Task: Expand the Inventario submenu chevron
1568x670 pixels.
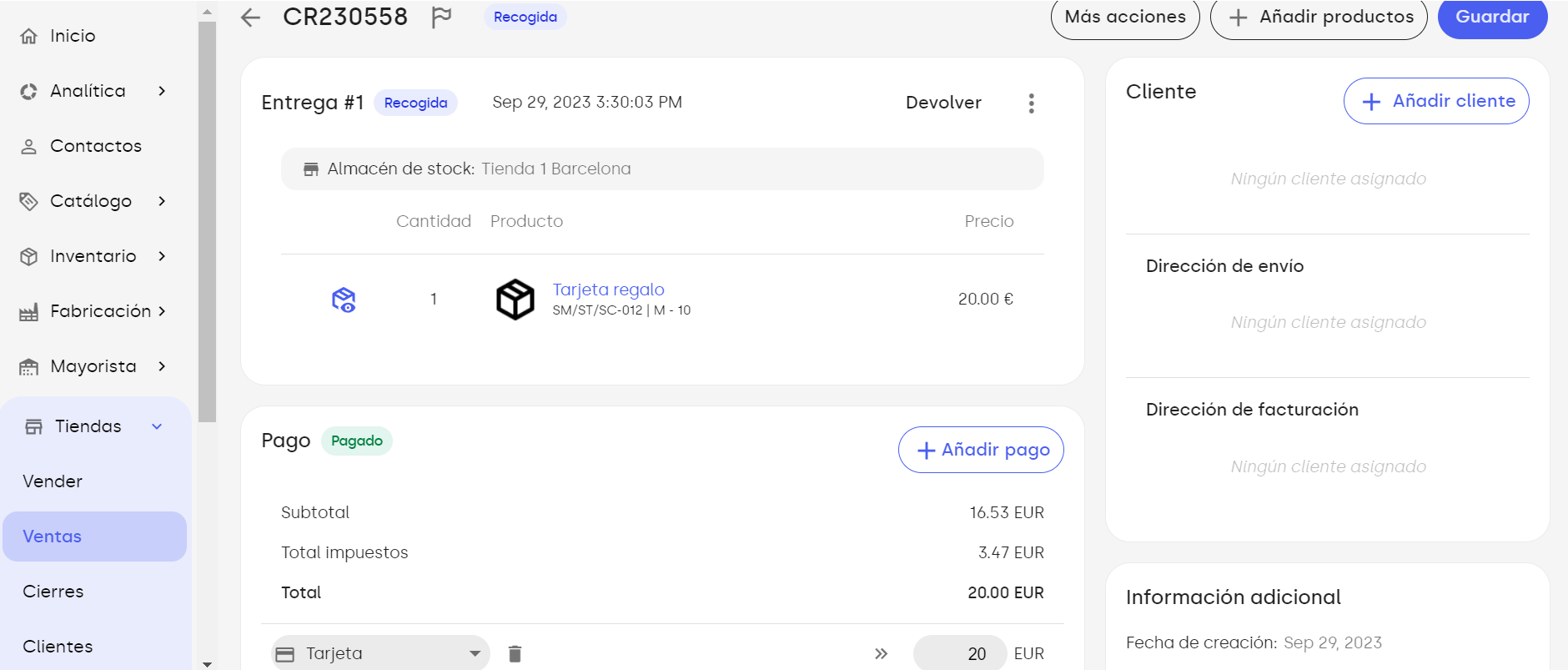Action: (x=162, y=256)
